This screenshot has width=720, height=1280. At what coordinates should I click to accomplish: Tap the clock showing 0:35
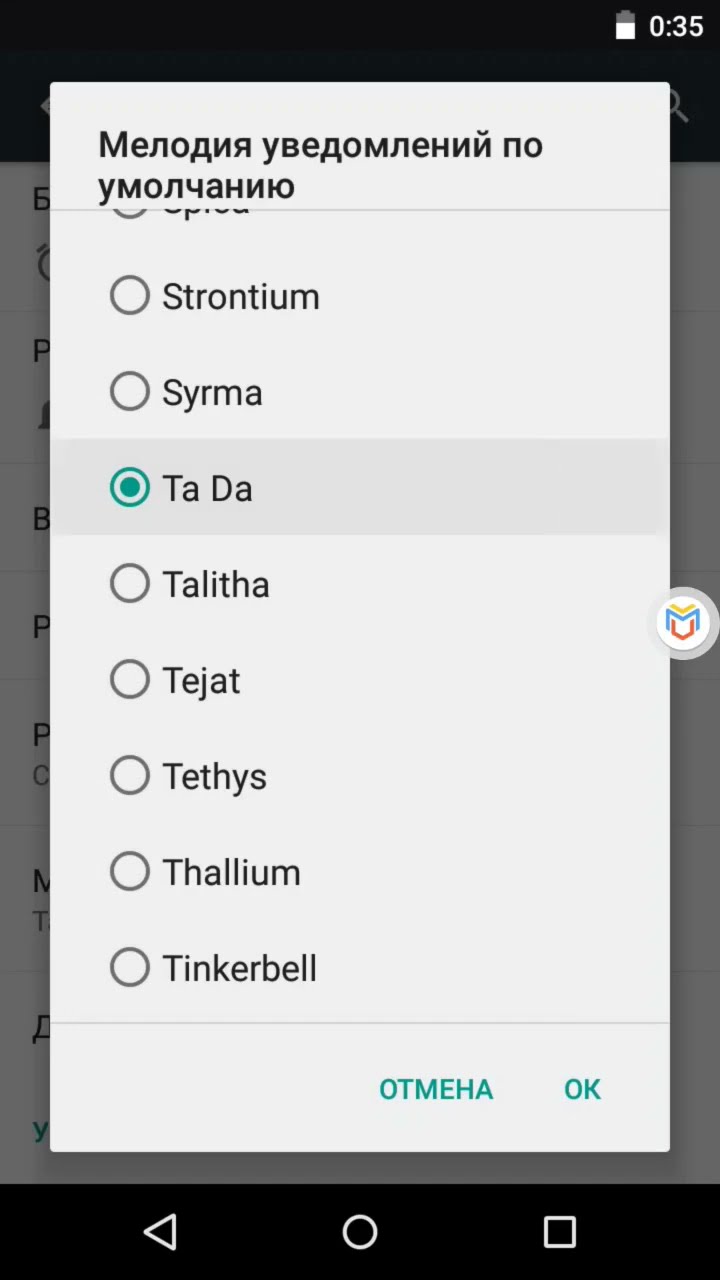click(676, 26)
